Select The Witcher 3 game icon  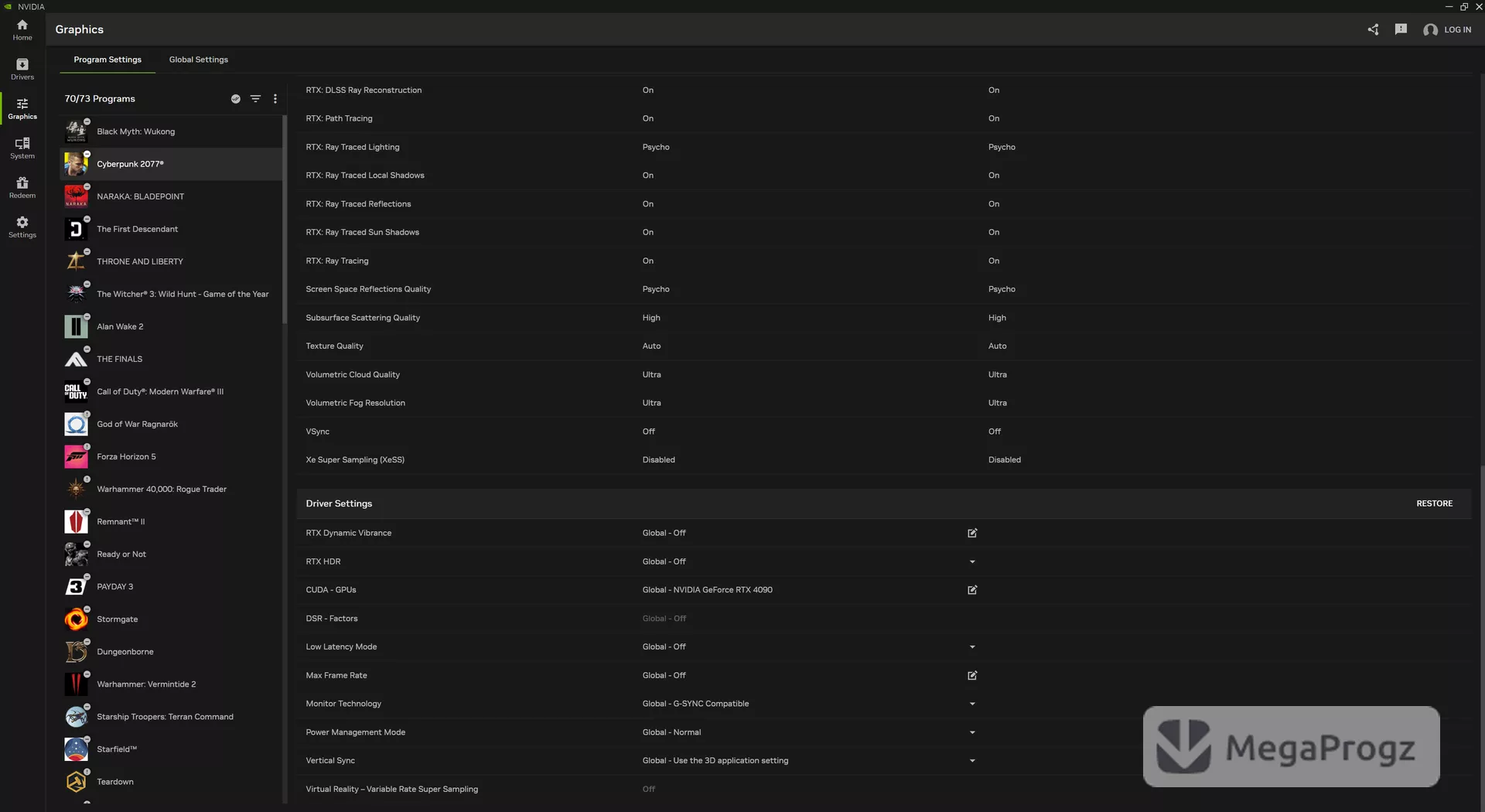coord(76,294)
